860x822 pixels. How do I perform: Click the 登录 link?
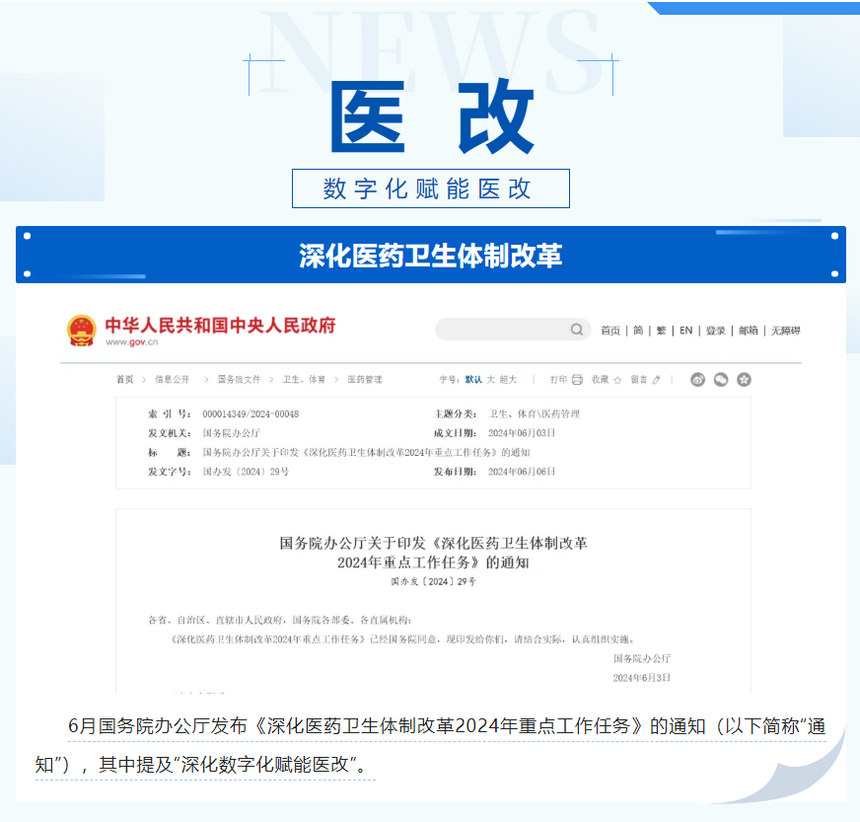pyautogui.click(x=715, y=331)
